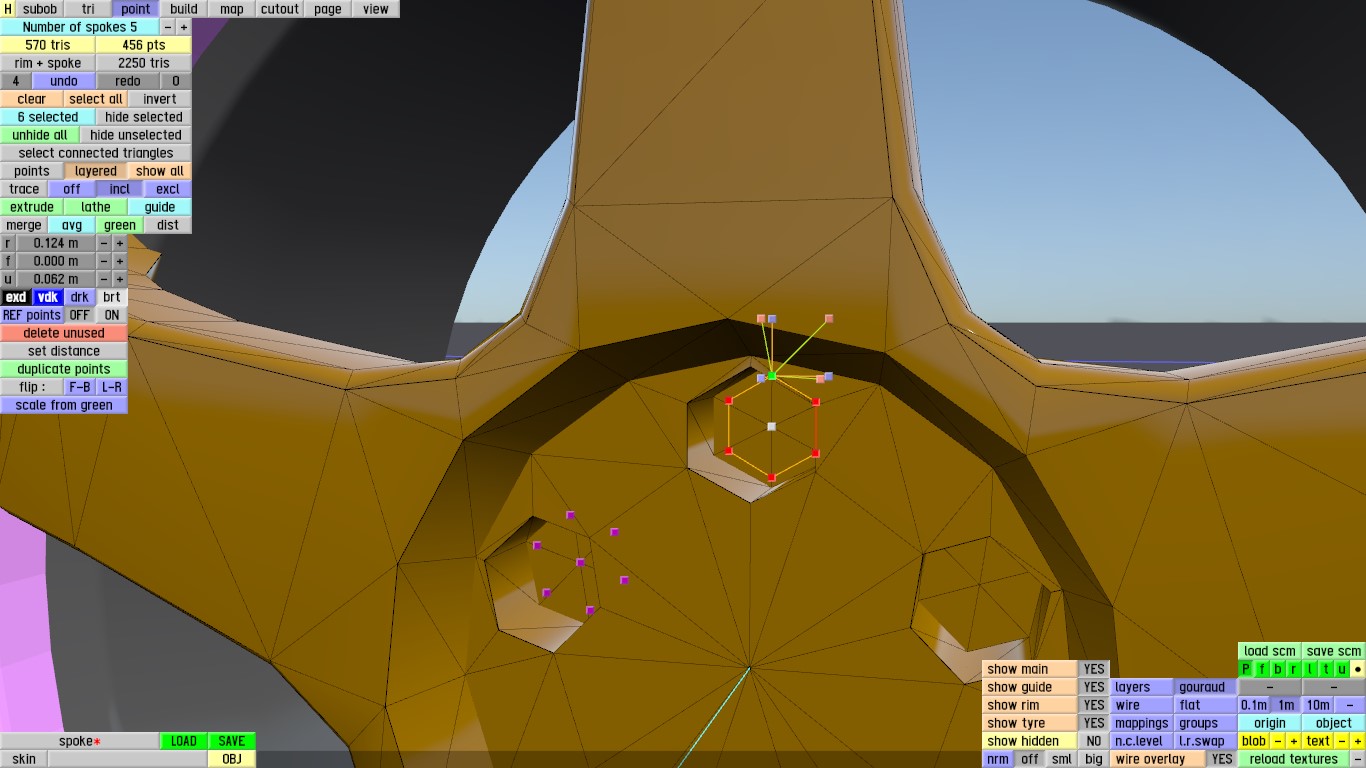This screenshot has height=768, width=1366.
Task: Delete unused points
Action: tap(64, 333)
